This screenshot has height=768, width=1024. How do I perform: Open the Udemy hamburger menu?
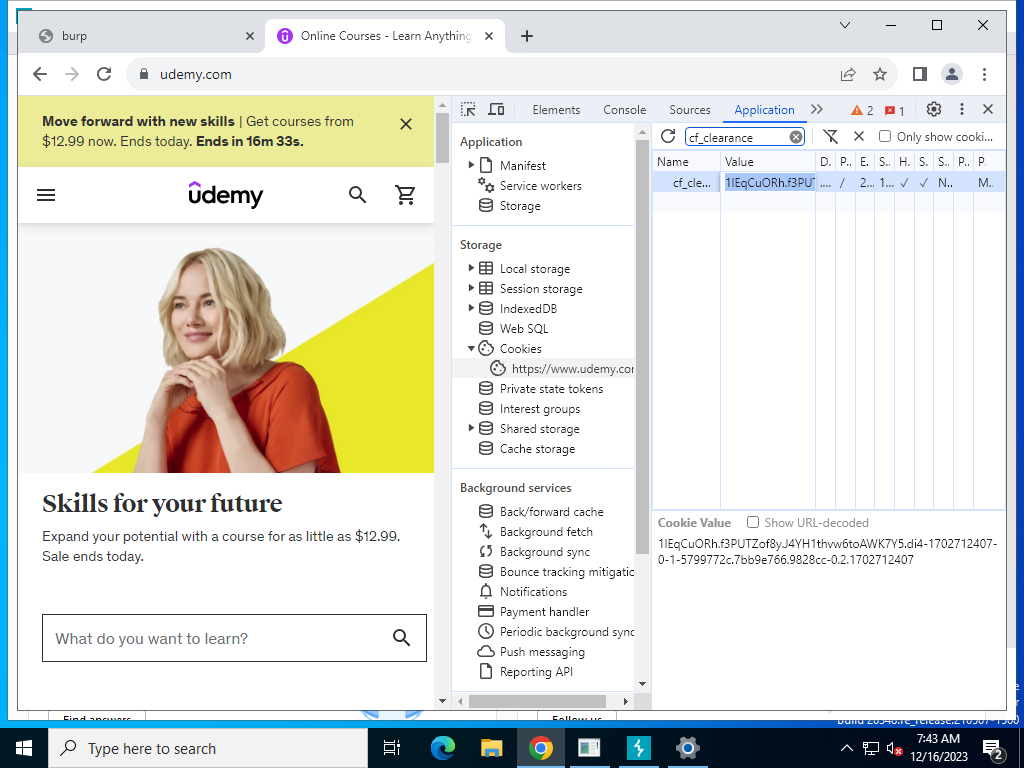click(x=46, y=195)
